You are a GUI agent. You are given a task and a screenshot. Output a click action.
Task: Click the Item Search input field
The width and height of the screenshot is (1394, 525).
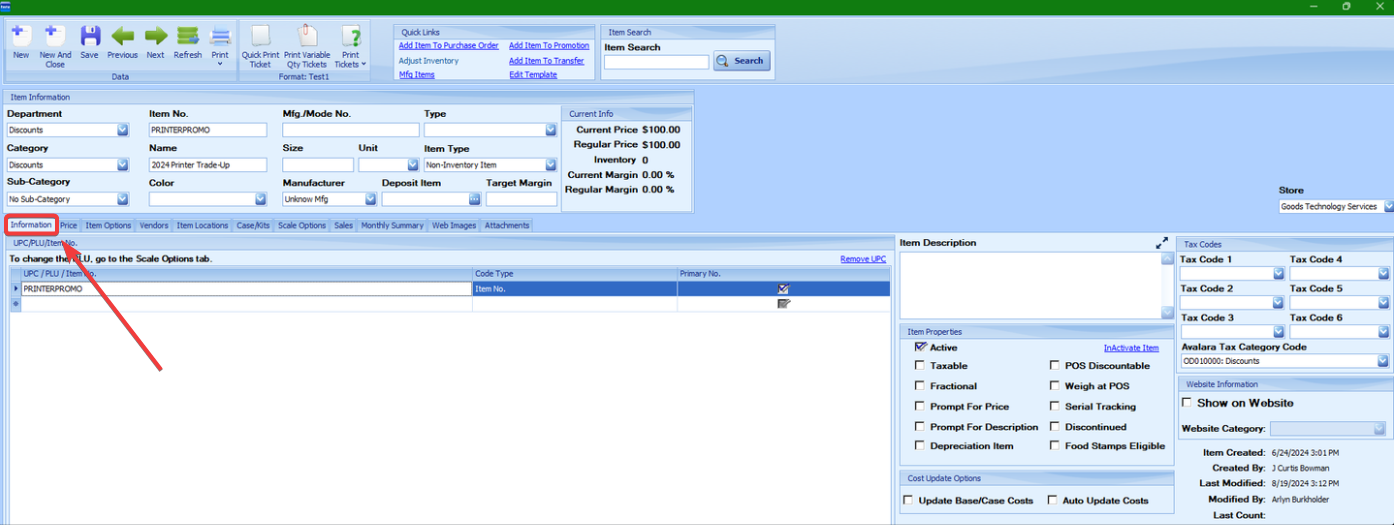(x=656, y=62)
